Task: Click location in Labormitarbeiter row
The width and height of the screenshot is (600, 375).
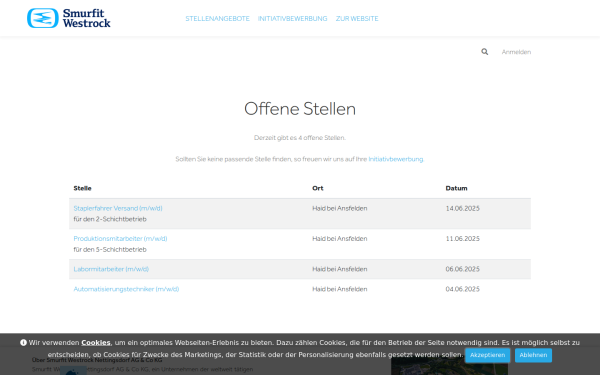Action: [x=339, y=269]
